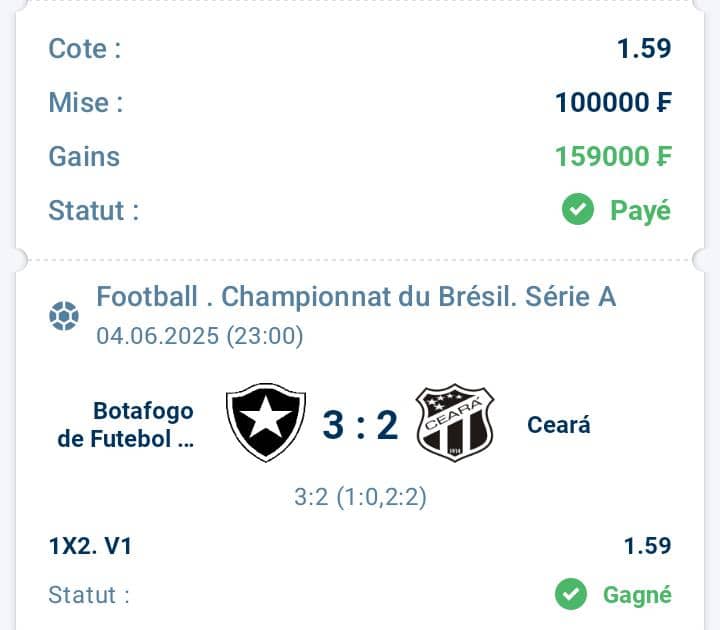720x630 pixels.
Task: Tap the Ceará club crest
Action: tap(455, 422)
